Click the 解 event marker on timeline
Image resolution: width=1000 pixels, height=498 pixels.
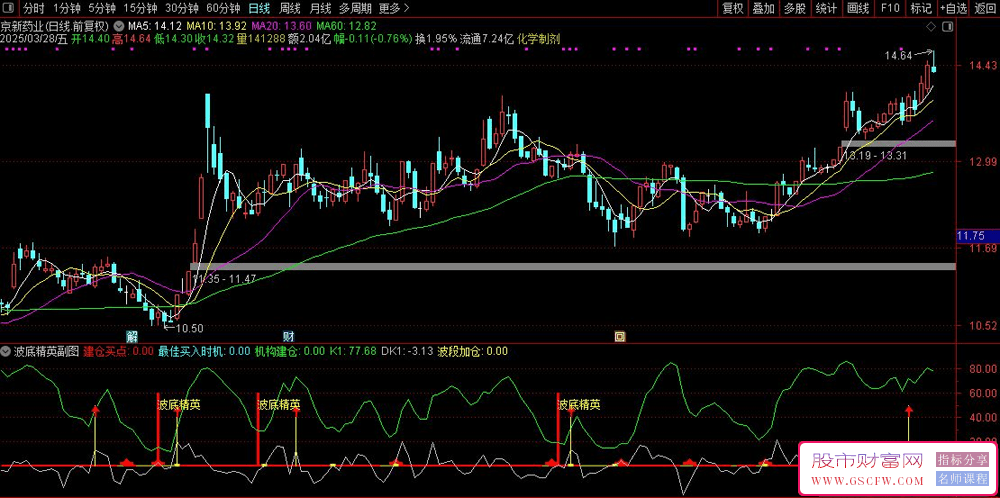[131, 335]
